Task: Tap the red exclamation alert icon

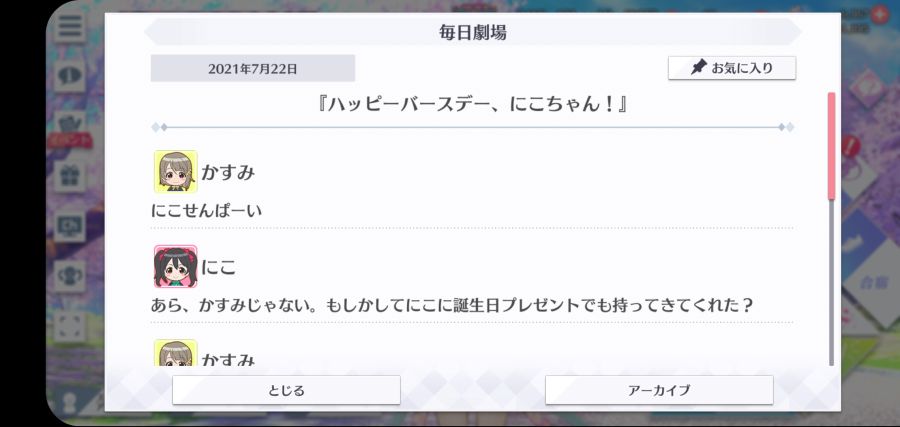Action: [851, 145]
